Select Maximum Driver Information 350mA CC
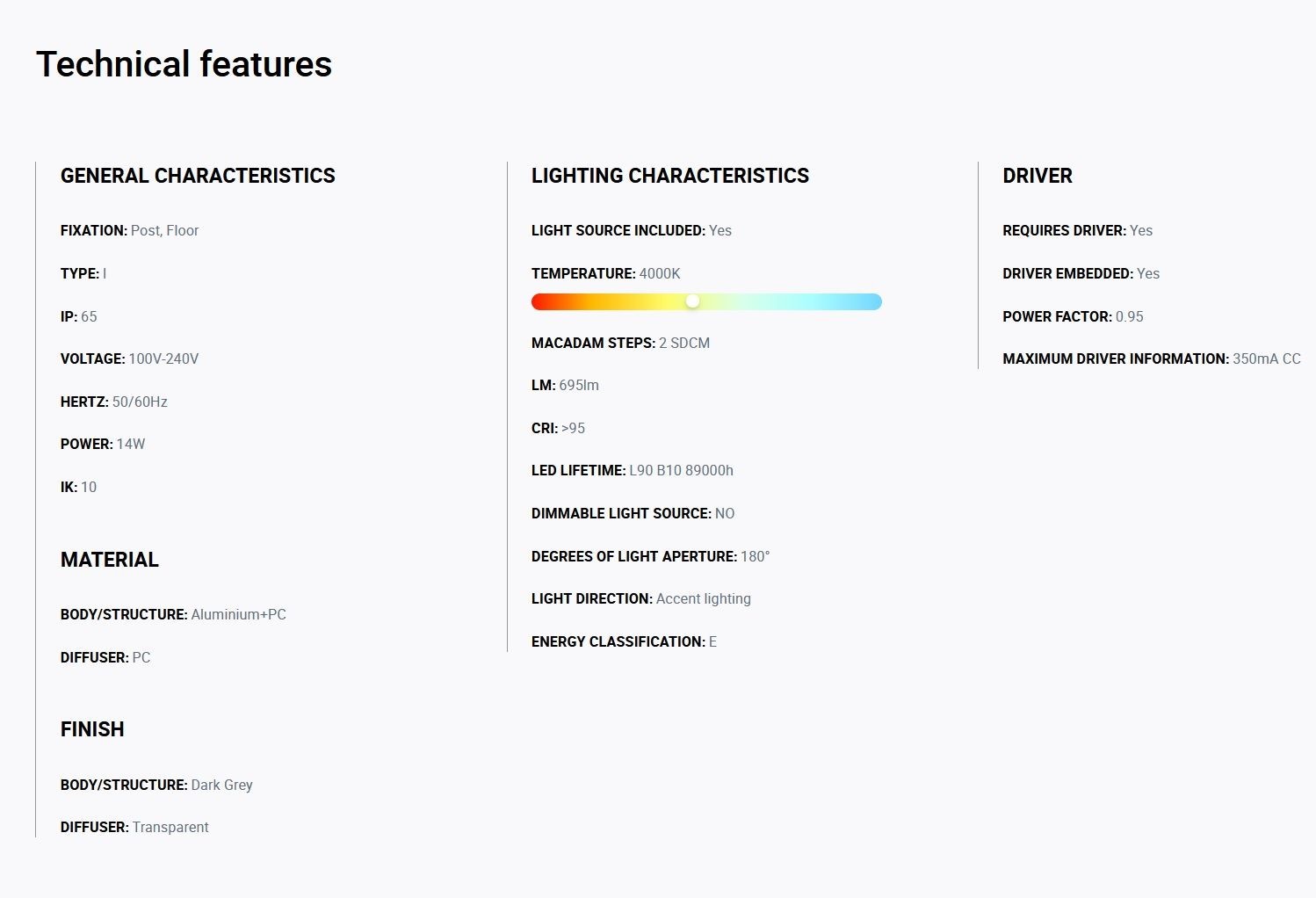1316x898 pixels. coord(1152,358)
